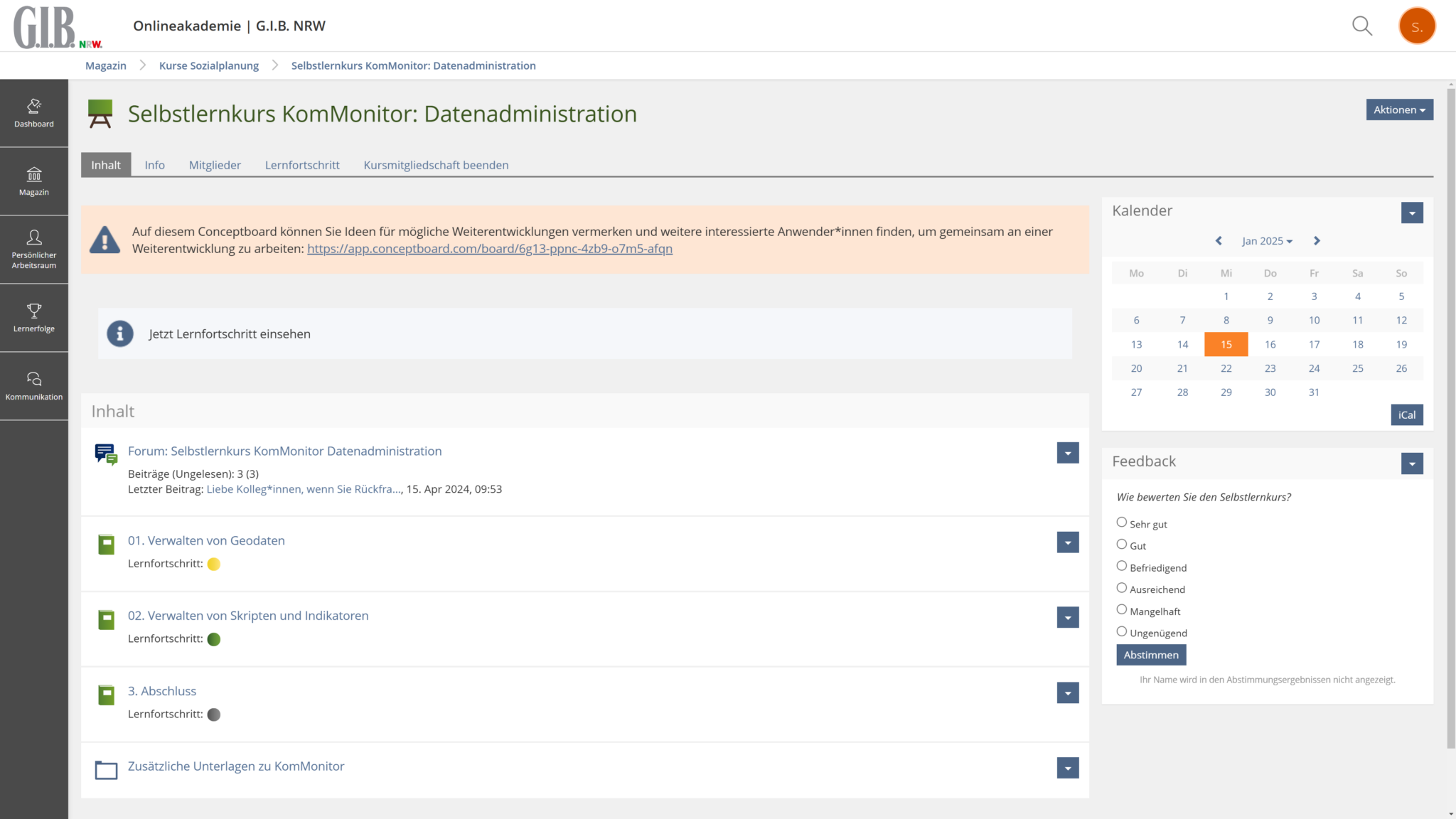Click the Kurse Sozialplanung breadcrumb
Viewport: 1456px width, 819px height.
[209, 65]
